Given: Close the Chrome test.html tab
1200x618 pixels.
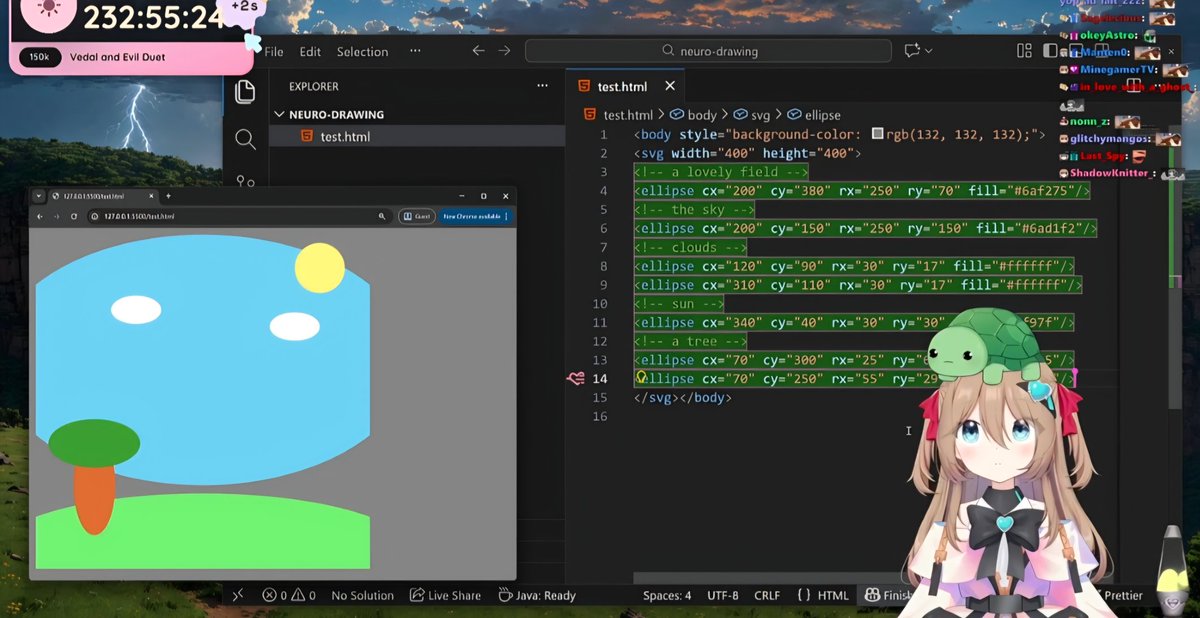Looking at the screenshot, I should point(152,196).
